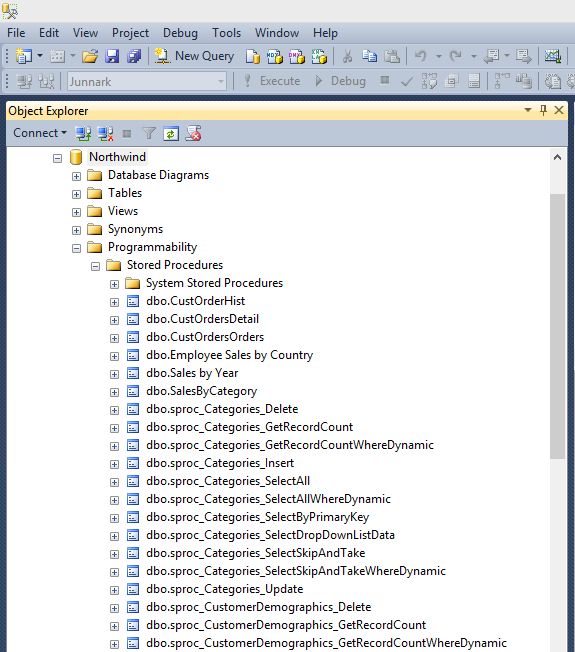Open the Junnark database dropdown
This screenshot has width=575, height=652.
click(147, 82)
